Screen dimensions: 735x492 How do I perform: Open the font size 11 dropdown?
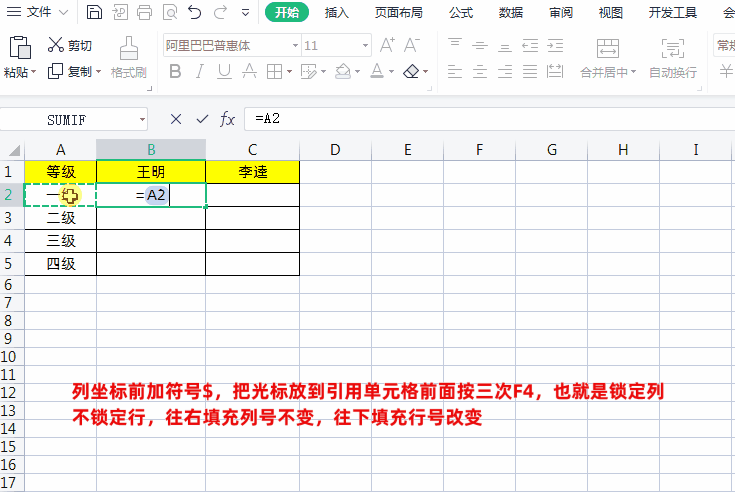pos(365,45)
